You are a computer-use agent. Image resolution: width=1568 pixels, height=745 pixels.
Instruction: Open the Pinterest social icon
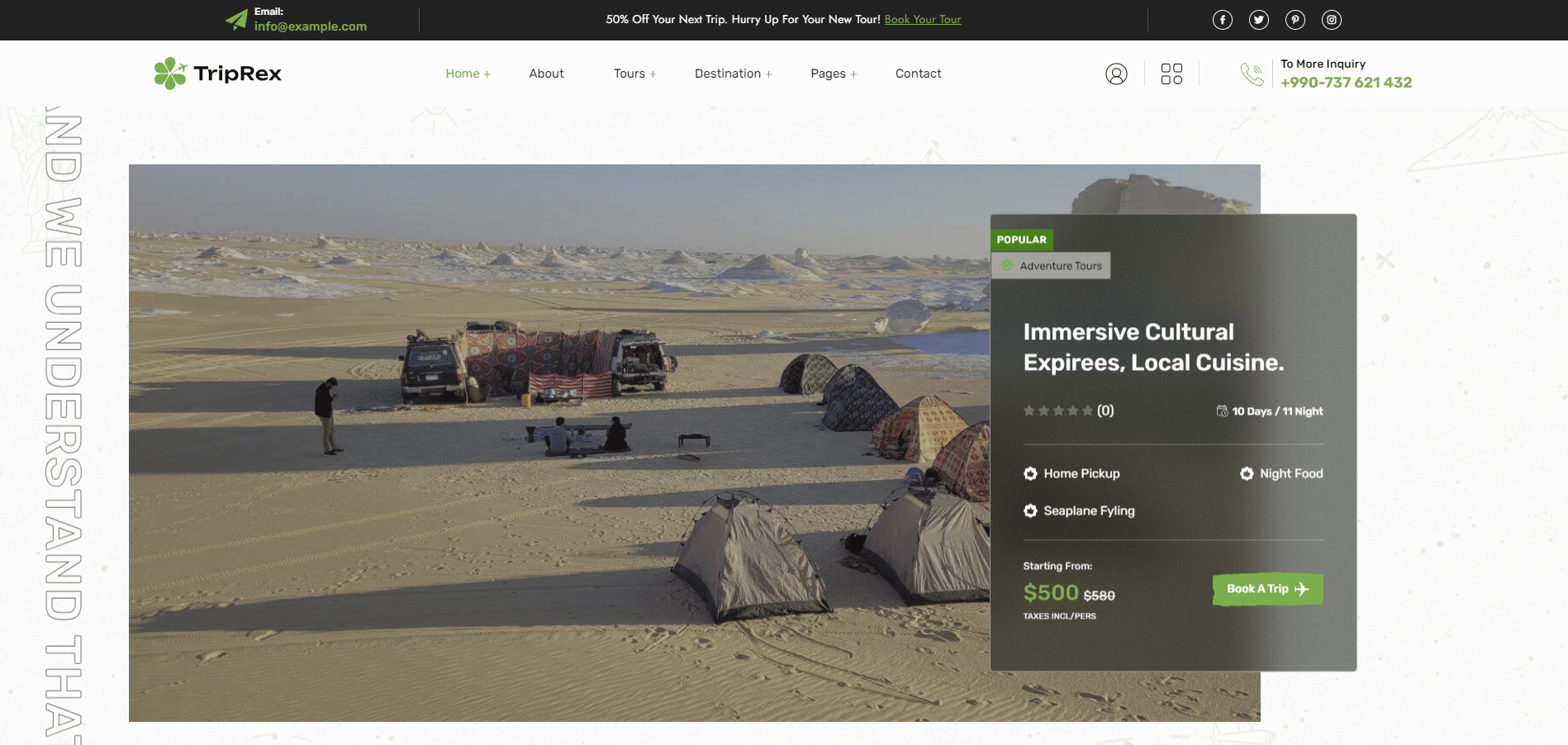point(1295,20)
